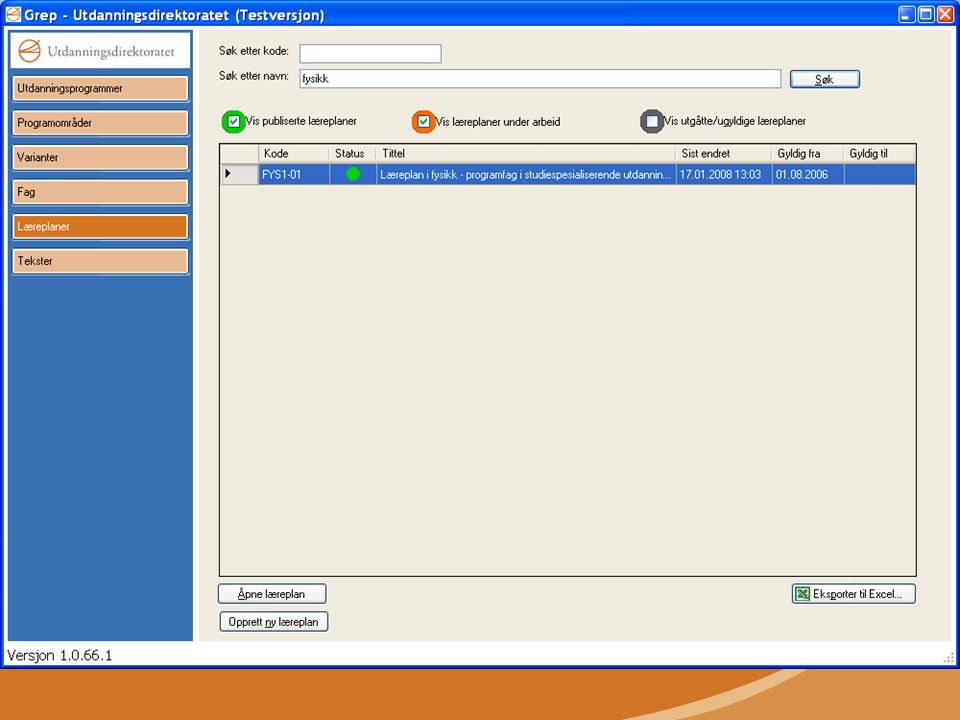Click the green status dot for FYS1-01
Image resolution: width=960 pixels, height=720 pixels.
[353, 174]
